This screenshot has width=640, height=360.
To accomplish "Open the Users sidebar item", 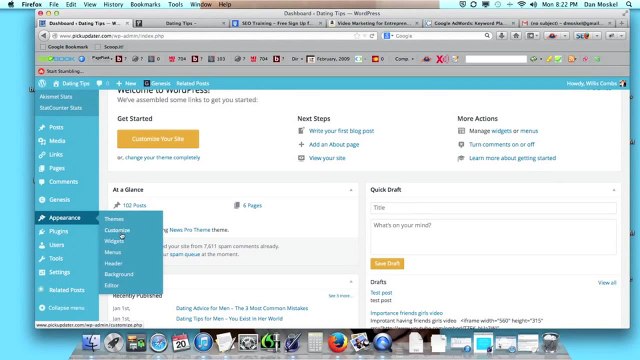I will click(x=56, y=245).
